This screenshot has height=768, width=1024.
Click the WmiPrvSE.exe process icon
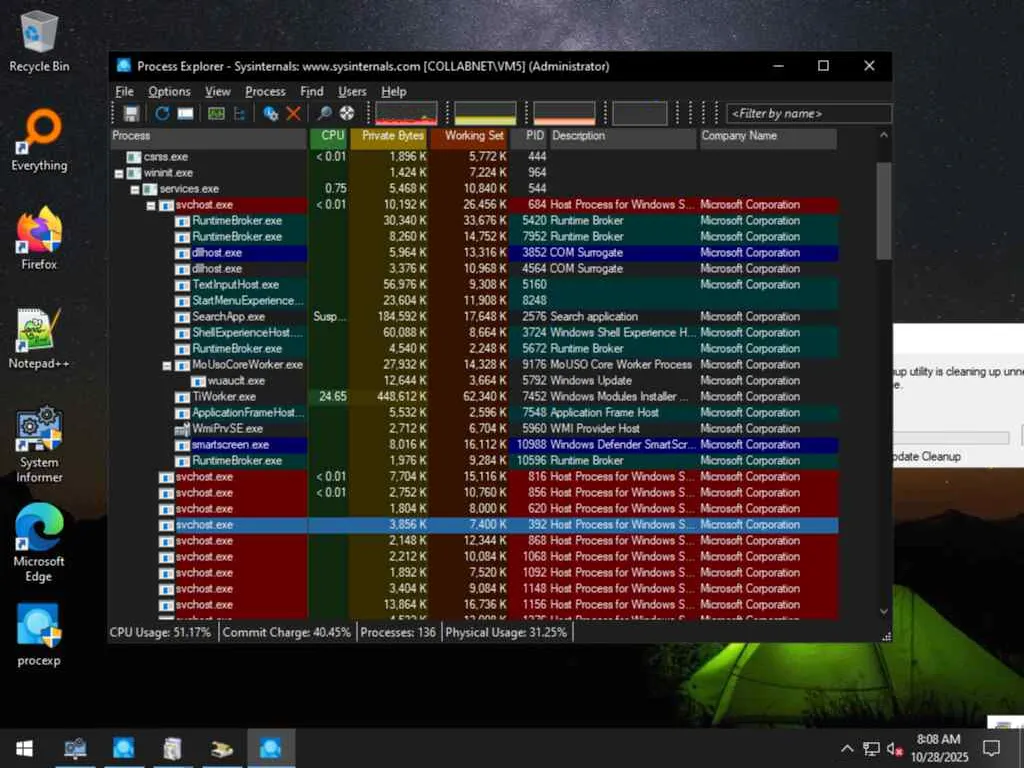(x=183, y=429)
